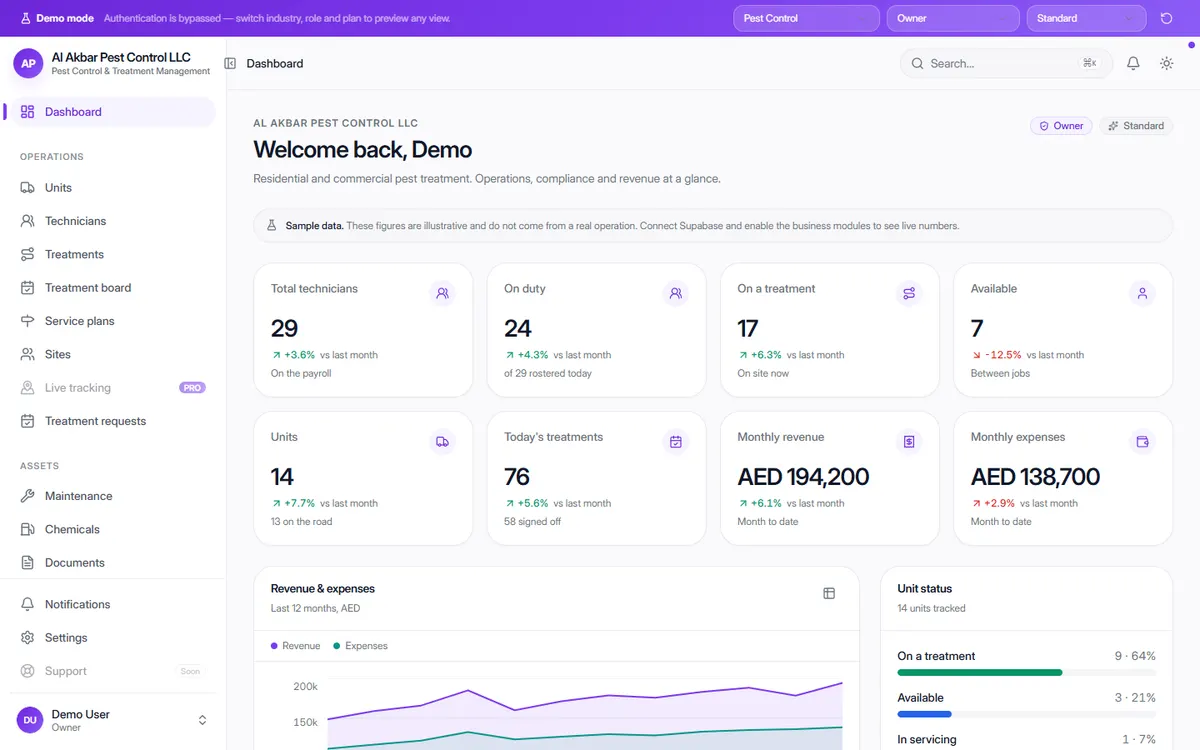Screen dimensions: 1200x750
Task: Collapse the sidebar with the panel icon
Action: [x=230, y=63]
